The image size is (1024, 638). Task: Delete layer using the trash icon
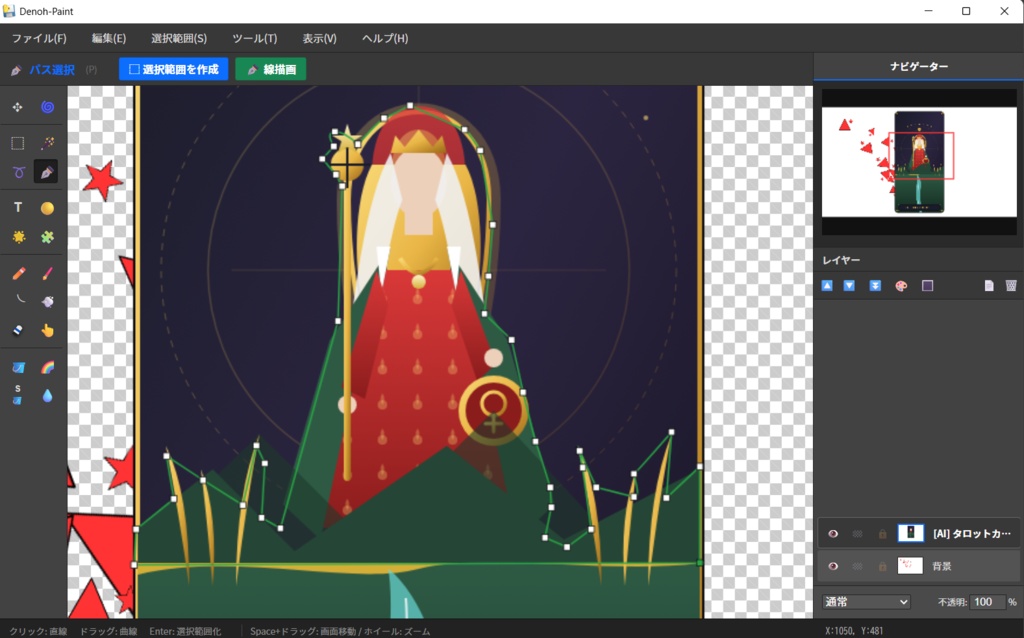click(x=1011, y=285)
